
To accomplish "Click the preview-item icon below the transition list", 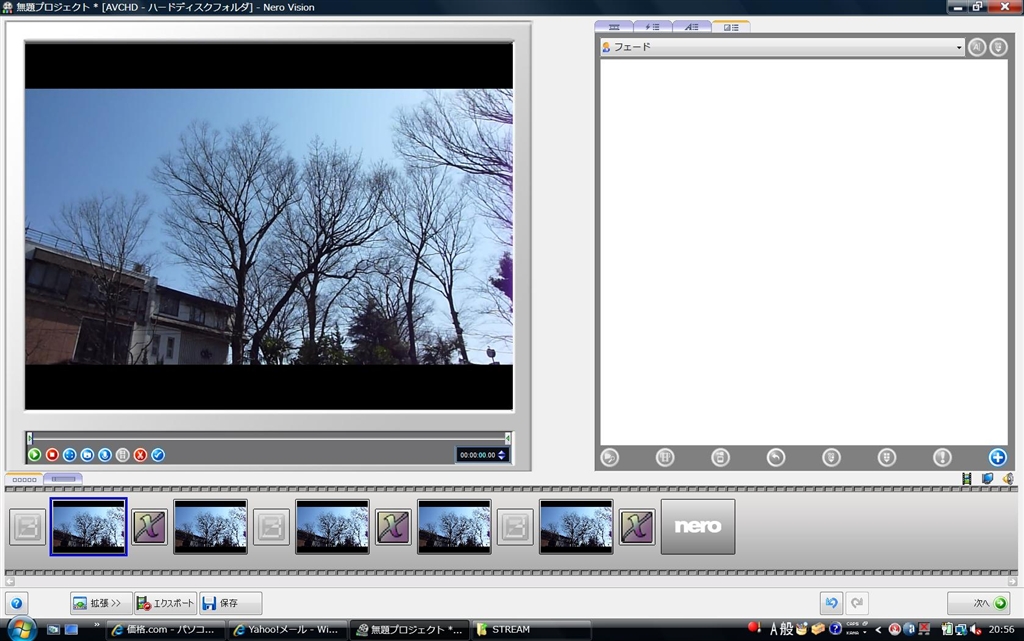I will coord(609,458).
